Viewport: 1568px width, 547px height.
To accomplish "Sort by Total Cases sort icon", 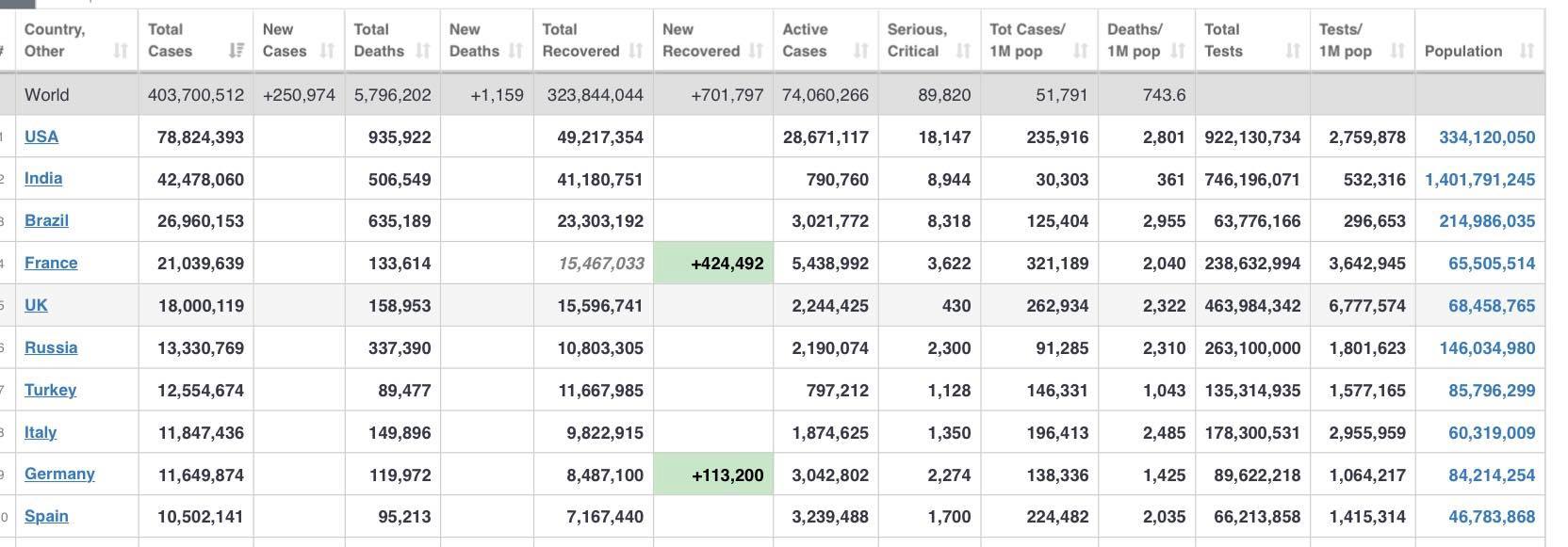I will click(x=237, y=51).
